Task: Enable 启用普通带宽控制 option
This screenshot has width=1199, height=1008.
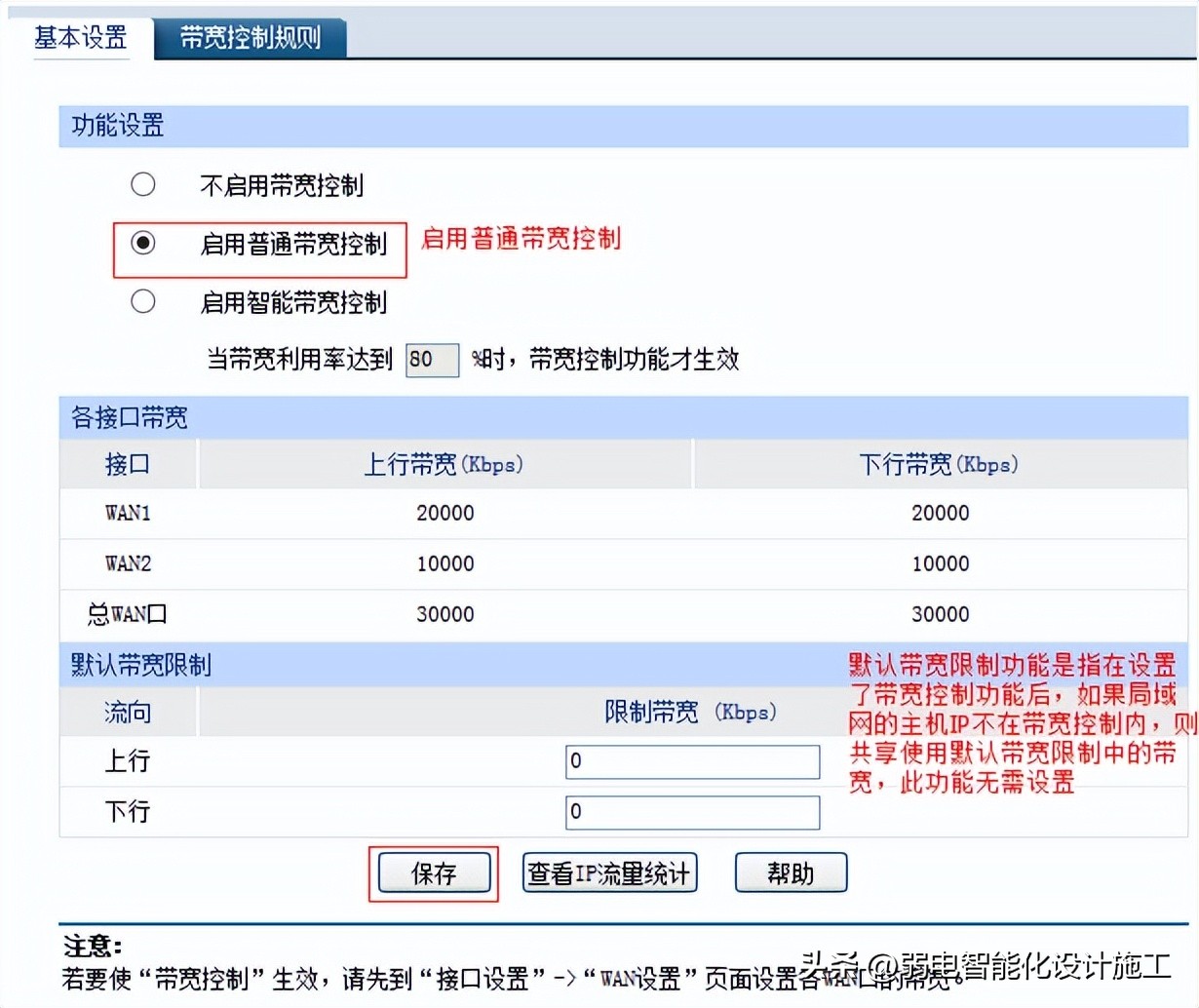Action: coord(143,243)
